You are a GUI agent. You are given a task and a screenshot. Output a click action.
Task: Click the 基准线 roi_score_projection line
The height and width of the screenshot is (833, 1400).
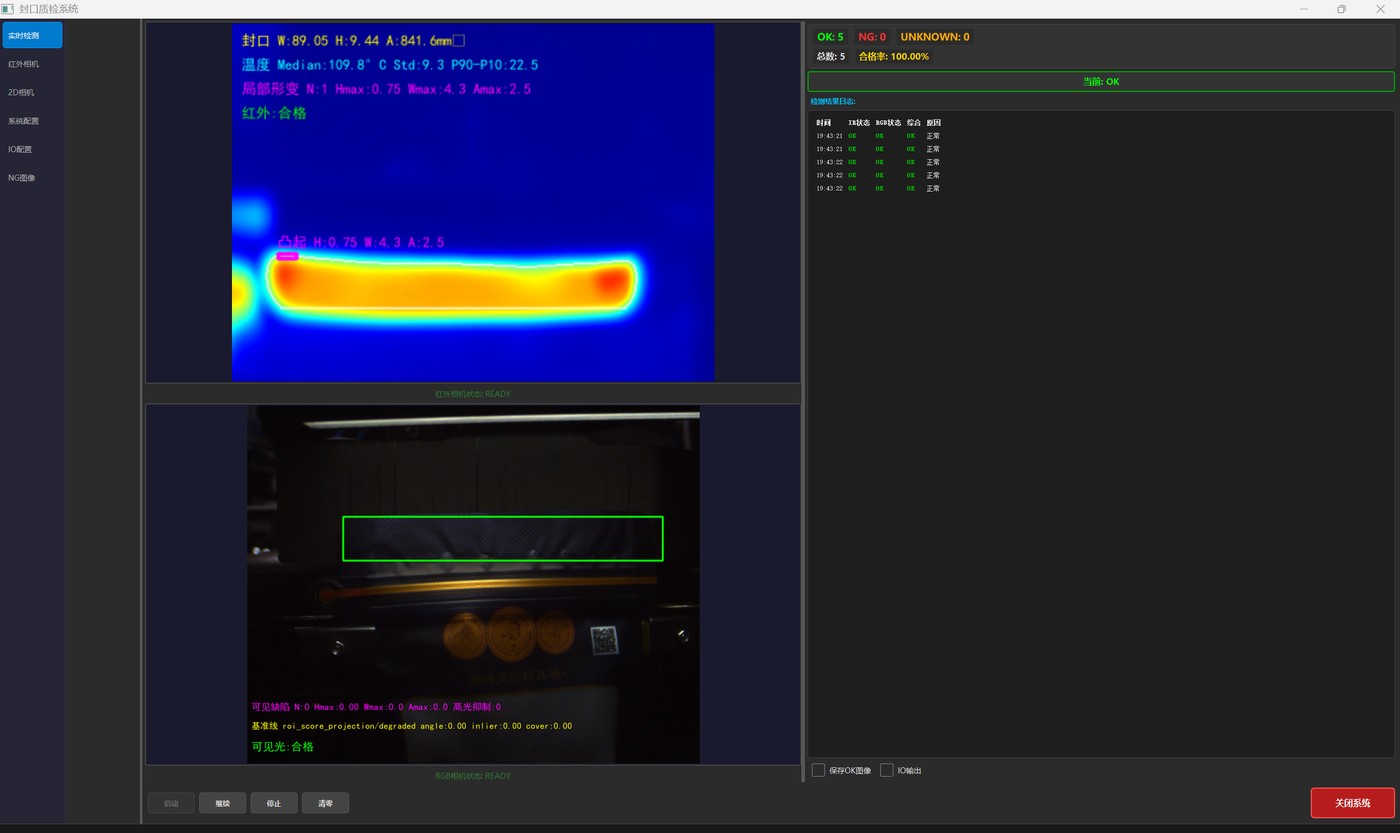412,726
